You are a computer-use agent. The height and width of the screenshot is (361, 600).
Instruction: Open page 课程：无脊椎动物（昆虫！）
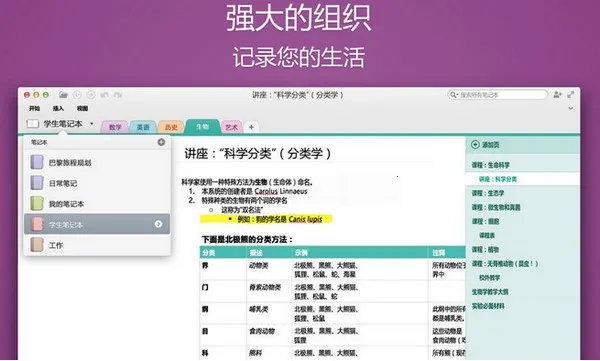[505, 264]
